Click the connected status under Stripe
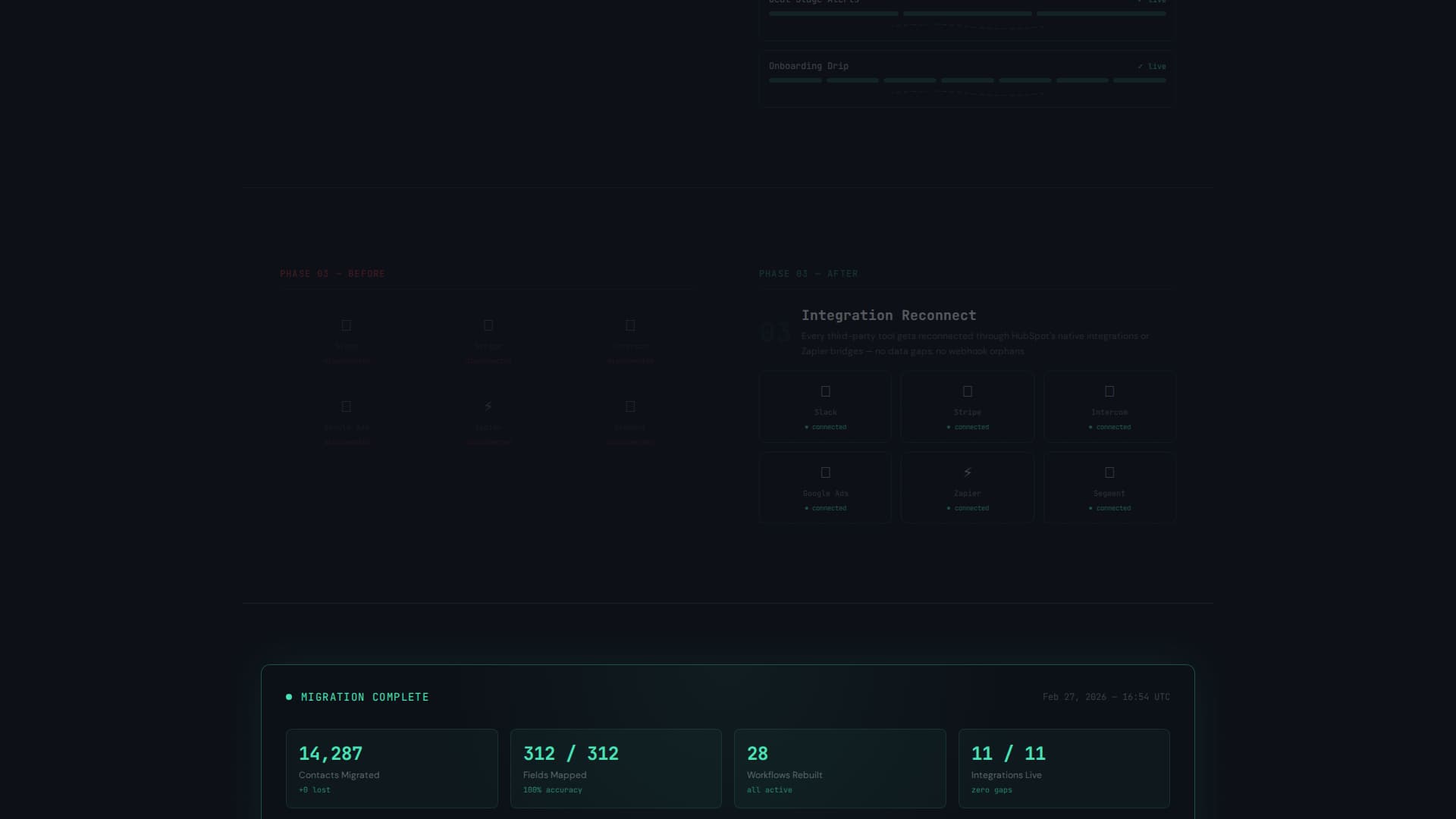This screenshot has width=1456, height=819. click(x=968, y=428)
